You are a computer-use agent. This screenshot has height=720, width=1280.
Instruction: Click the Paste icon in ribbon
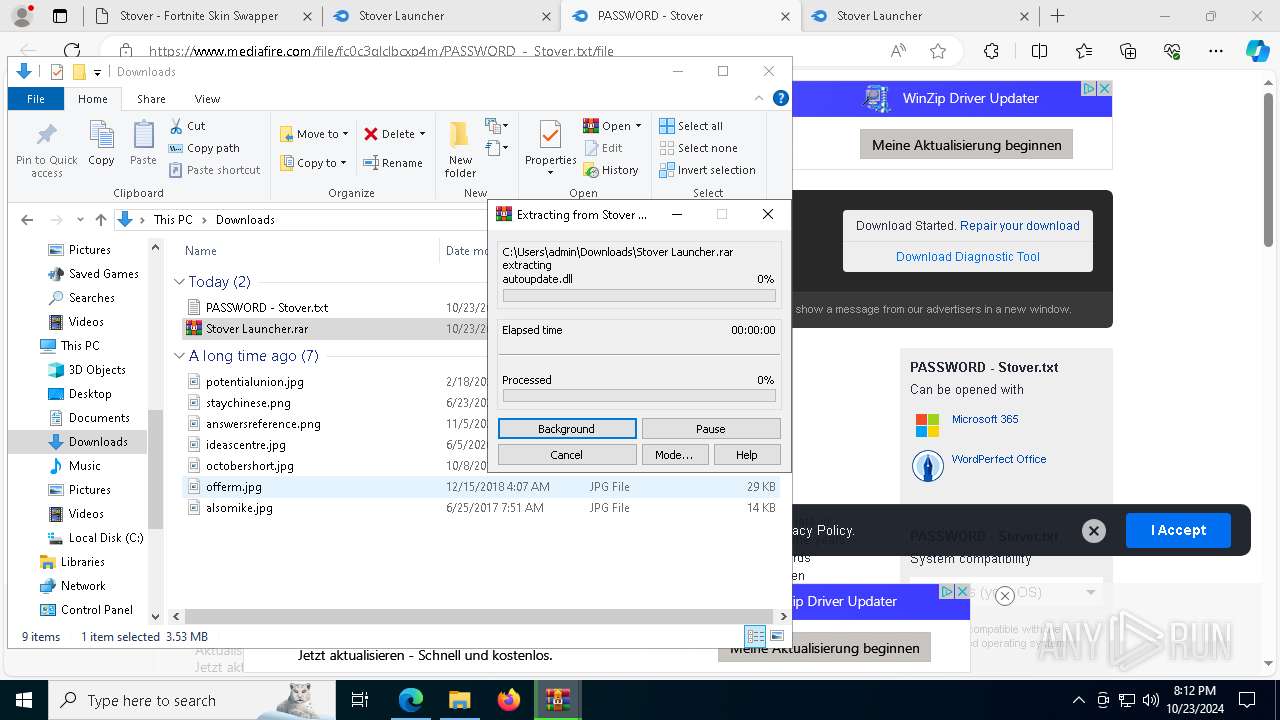tap(143, 135)
